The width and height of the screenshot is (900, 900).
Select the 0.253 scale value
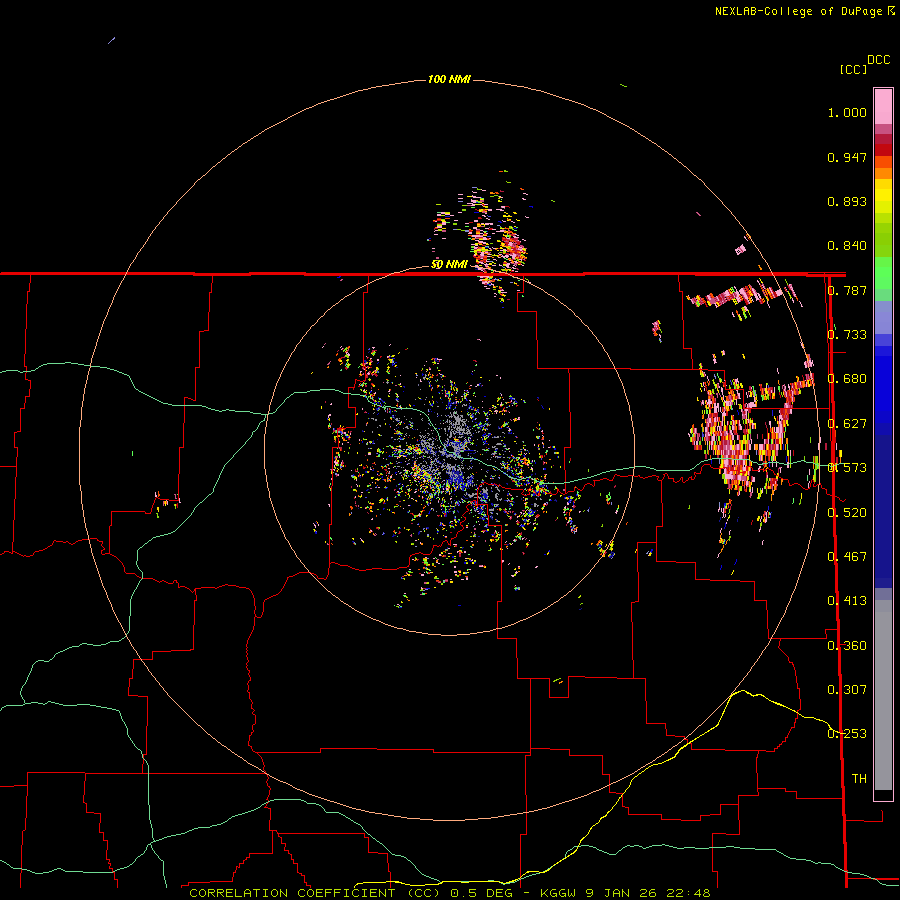tap(847, 734)
